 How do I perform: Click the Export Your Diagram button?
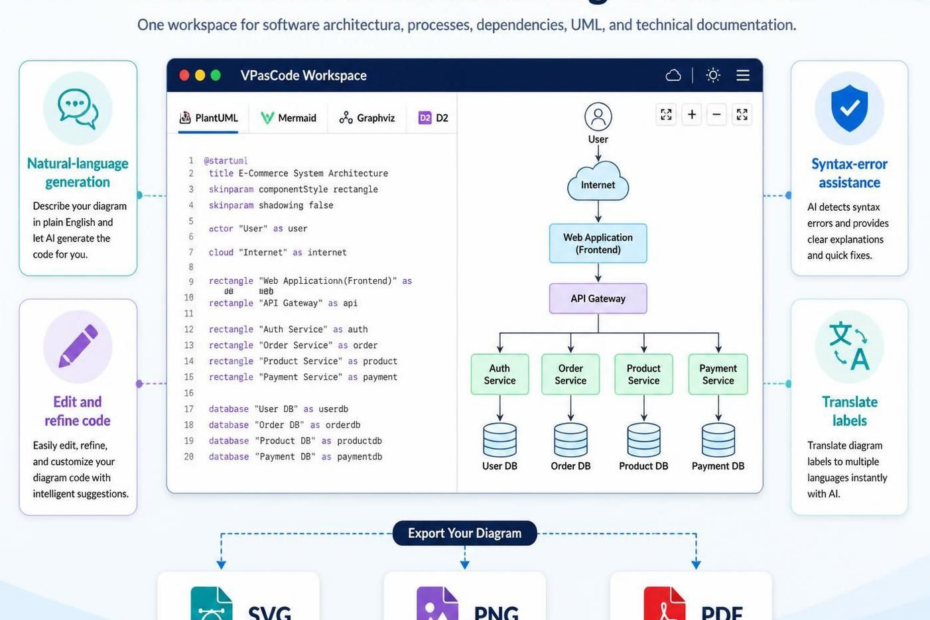click(x=464, y=533)
